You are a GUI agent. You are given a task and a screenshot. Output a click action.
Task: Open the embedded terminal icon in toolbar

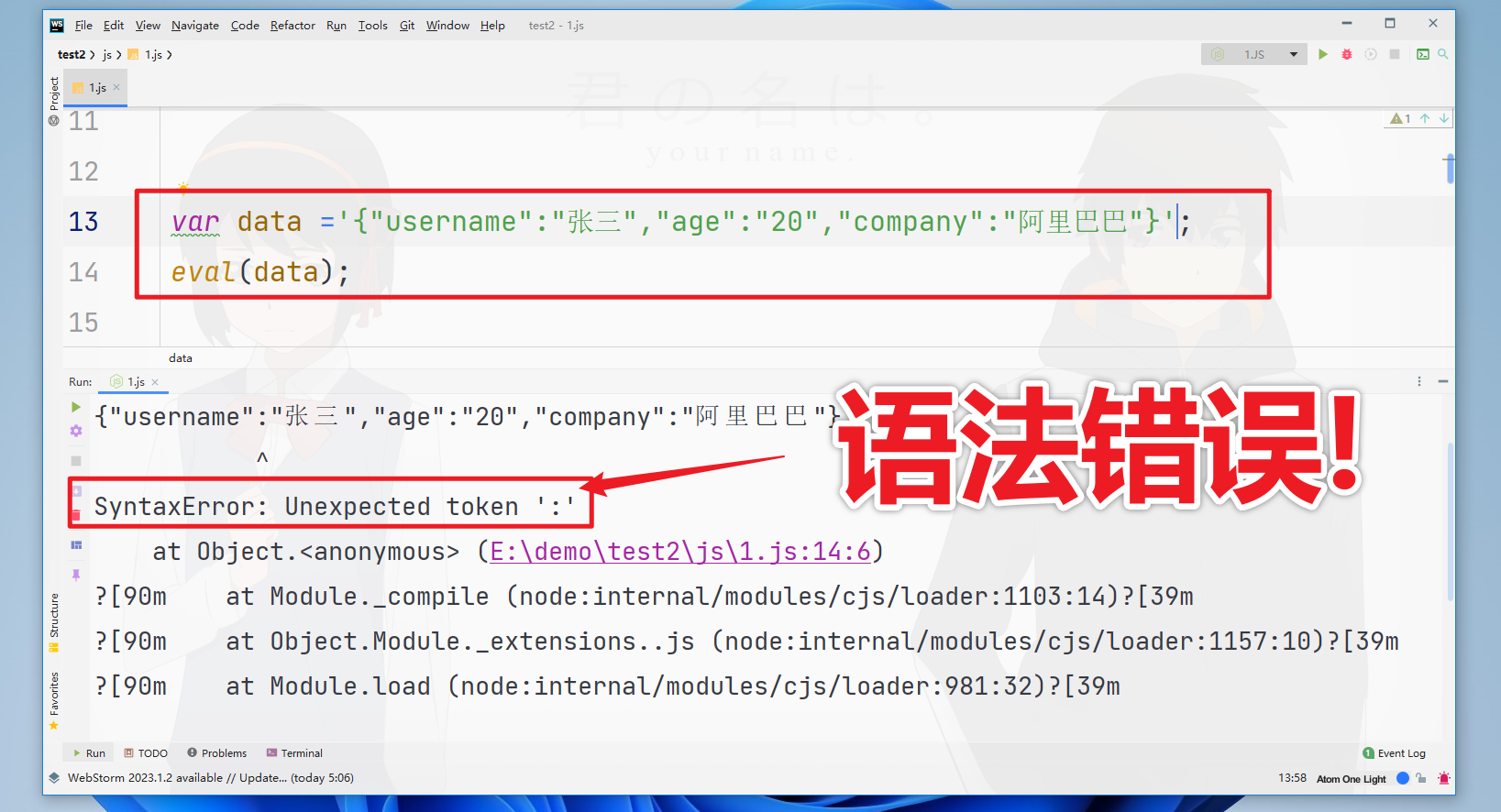click(x=1422, y=54)
